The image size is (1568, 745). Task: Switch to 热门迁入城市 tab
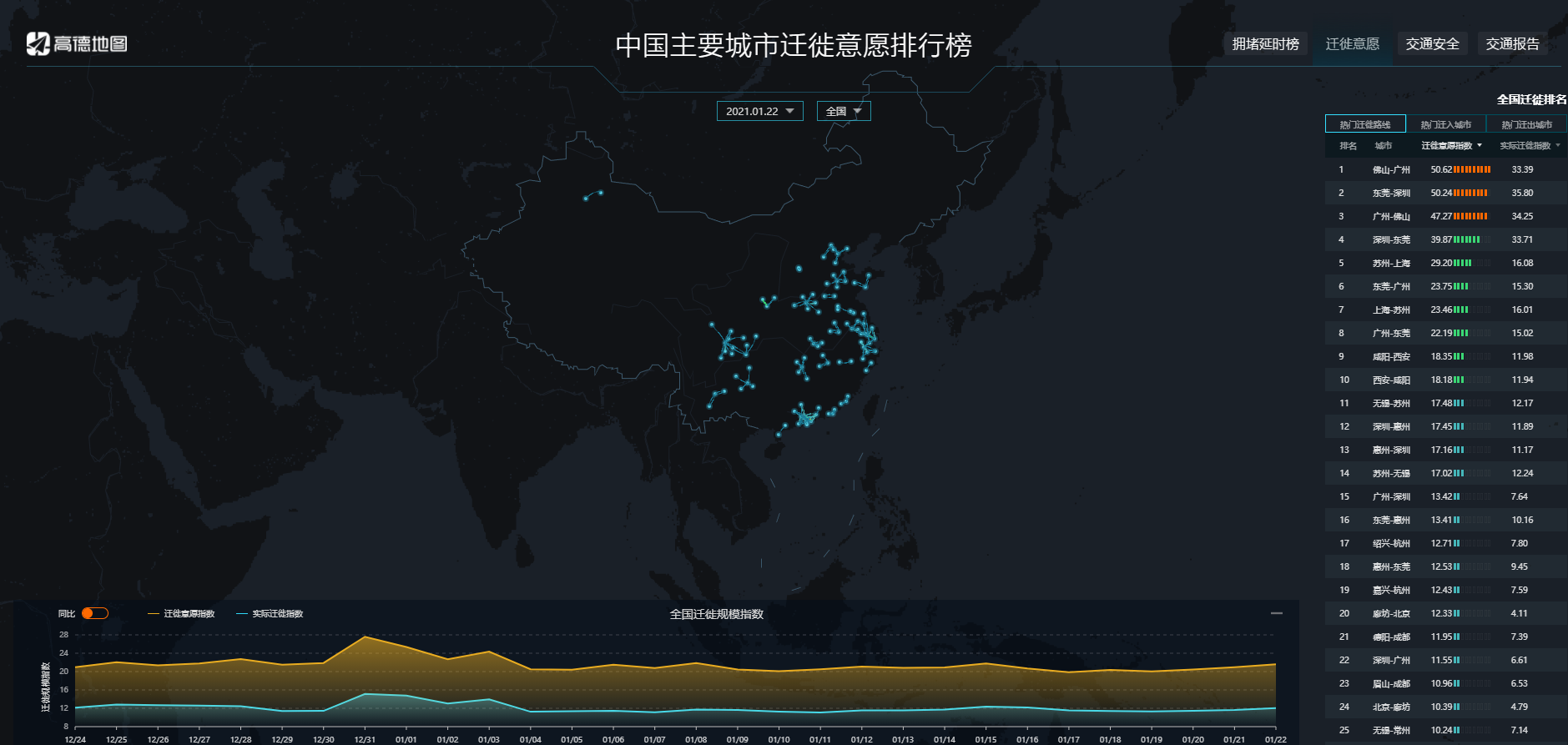(x=1446, y=124)
